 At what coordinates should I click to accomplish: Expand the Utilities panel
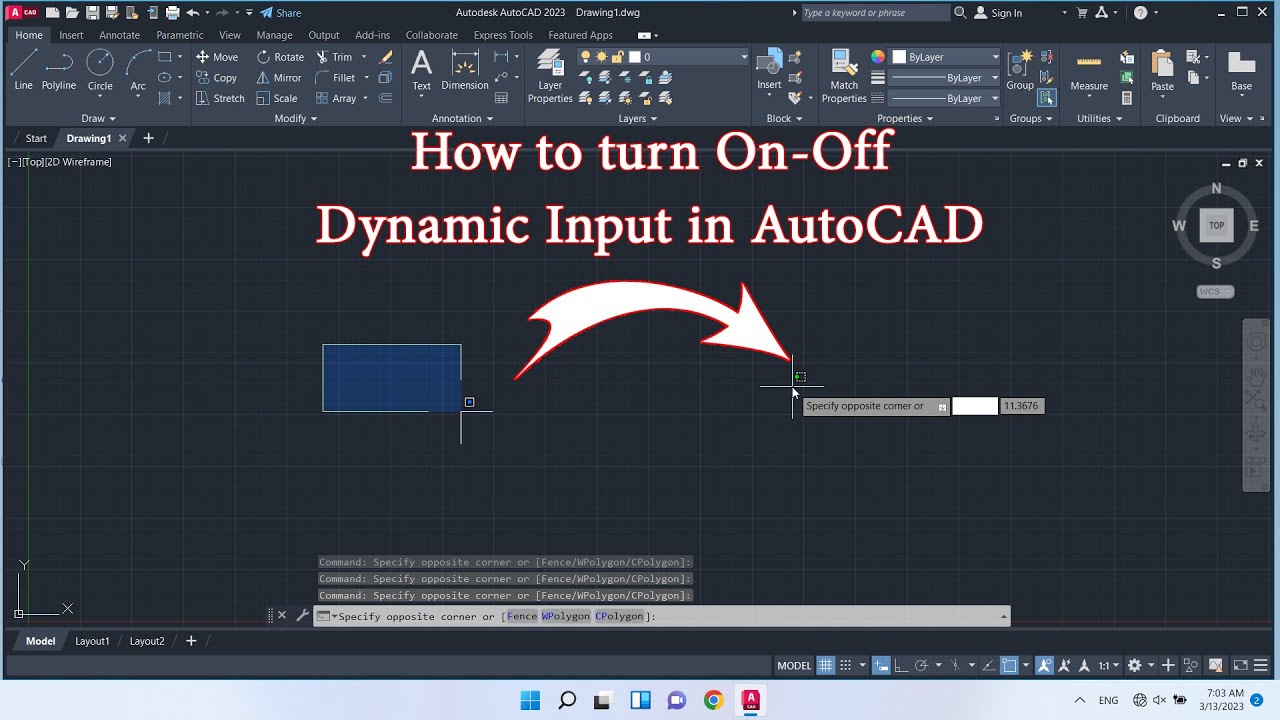(1099, 118)
